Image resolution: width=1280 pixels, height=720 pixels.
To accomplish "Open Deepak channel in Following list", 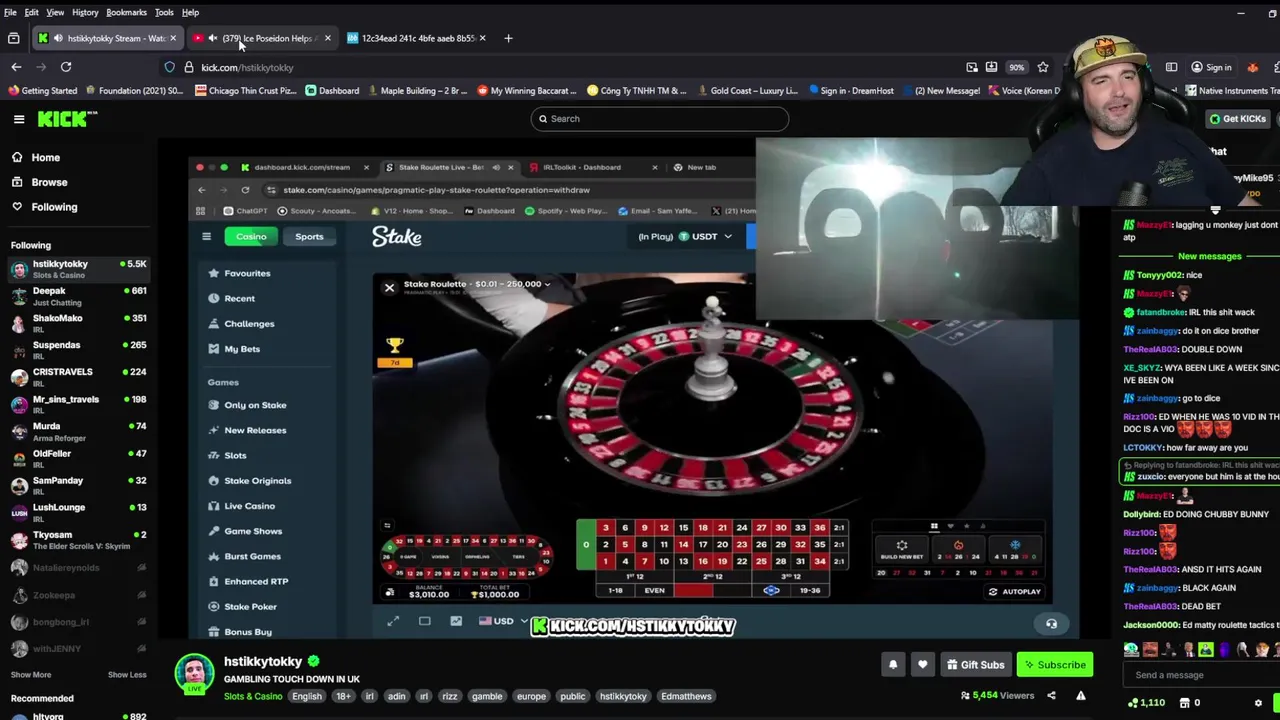I will coord(78,296).
